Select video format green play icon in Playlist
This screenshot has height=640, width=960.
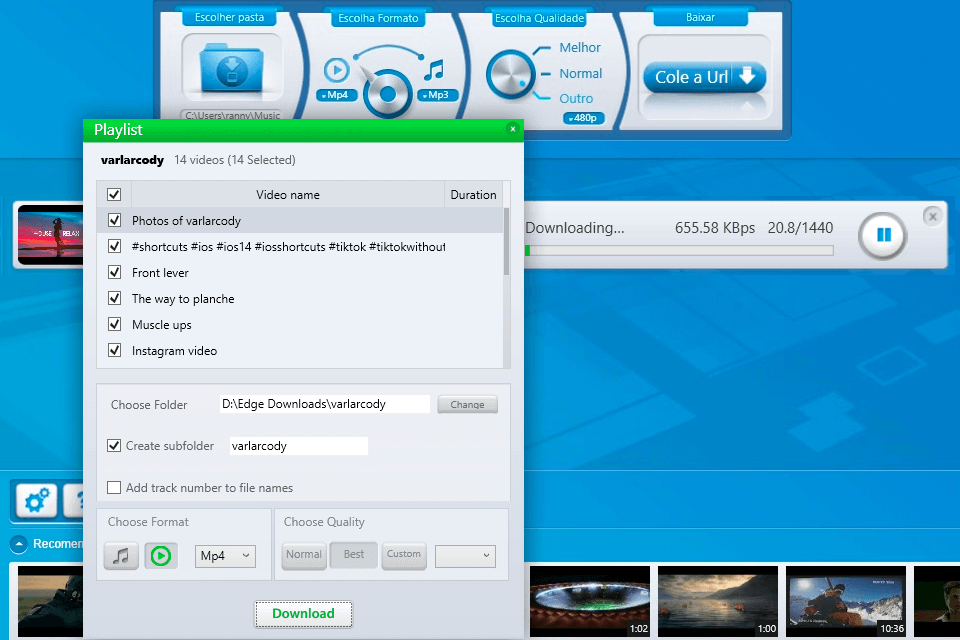click(161, 556)
